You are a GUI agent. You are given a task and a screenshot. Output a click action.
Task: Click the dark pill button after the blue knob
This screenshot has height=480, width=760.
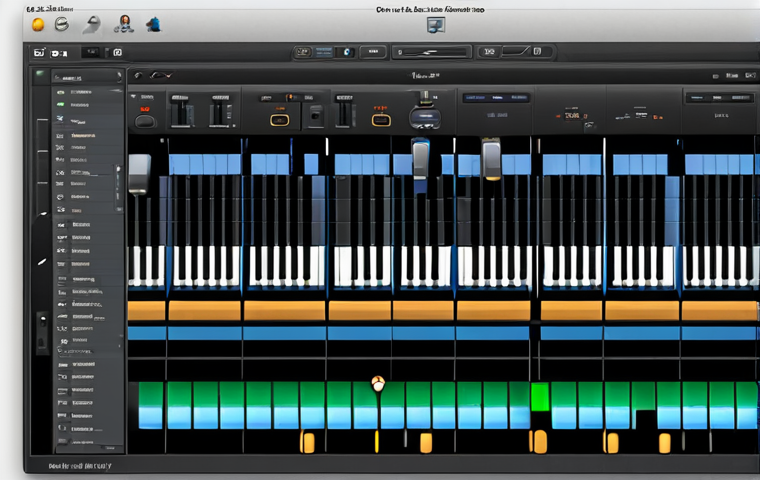coord(373,51)
